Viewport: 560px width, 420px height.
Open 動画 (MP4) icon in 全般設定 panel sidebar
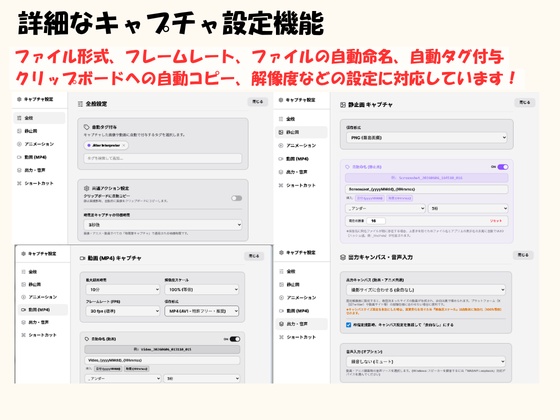pos(19,157)
